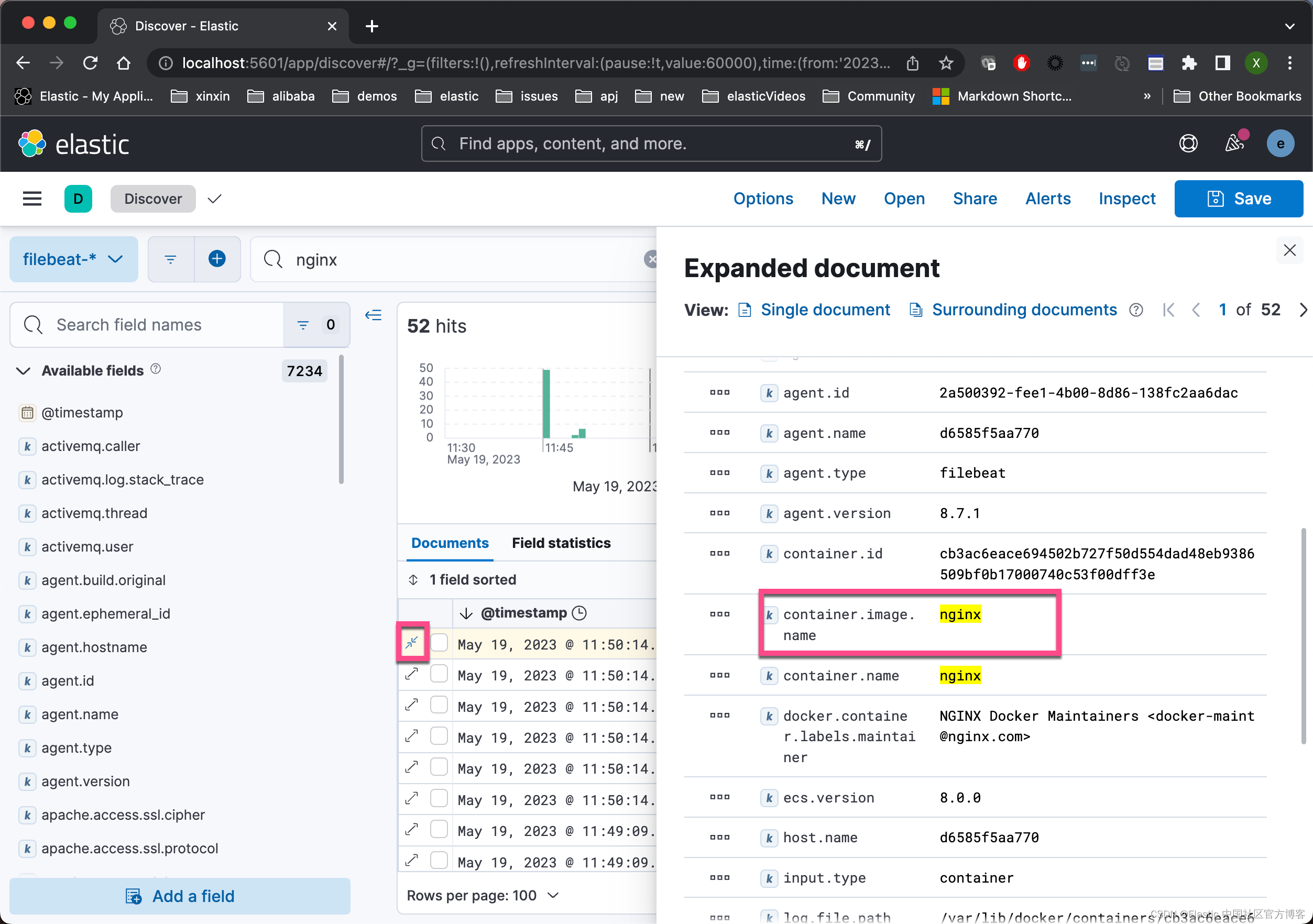Screen dimensions: 1313x924
Task: Open the Kibana navigation hamburger menu
Action: [32, 199]
